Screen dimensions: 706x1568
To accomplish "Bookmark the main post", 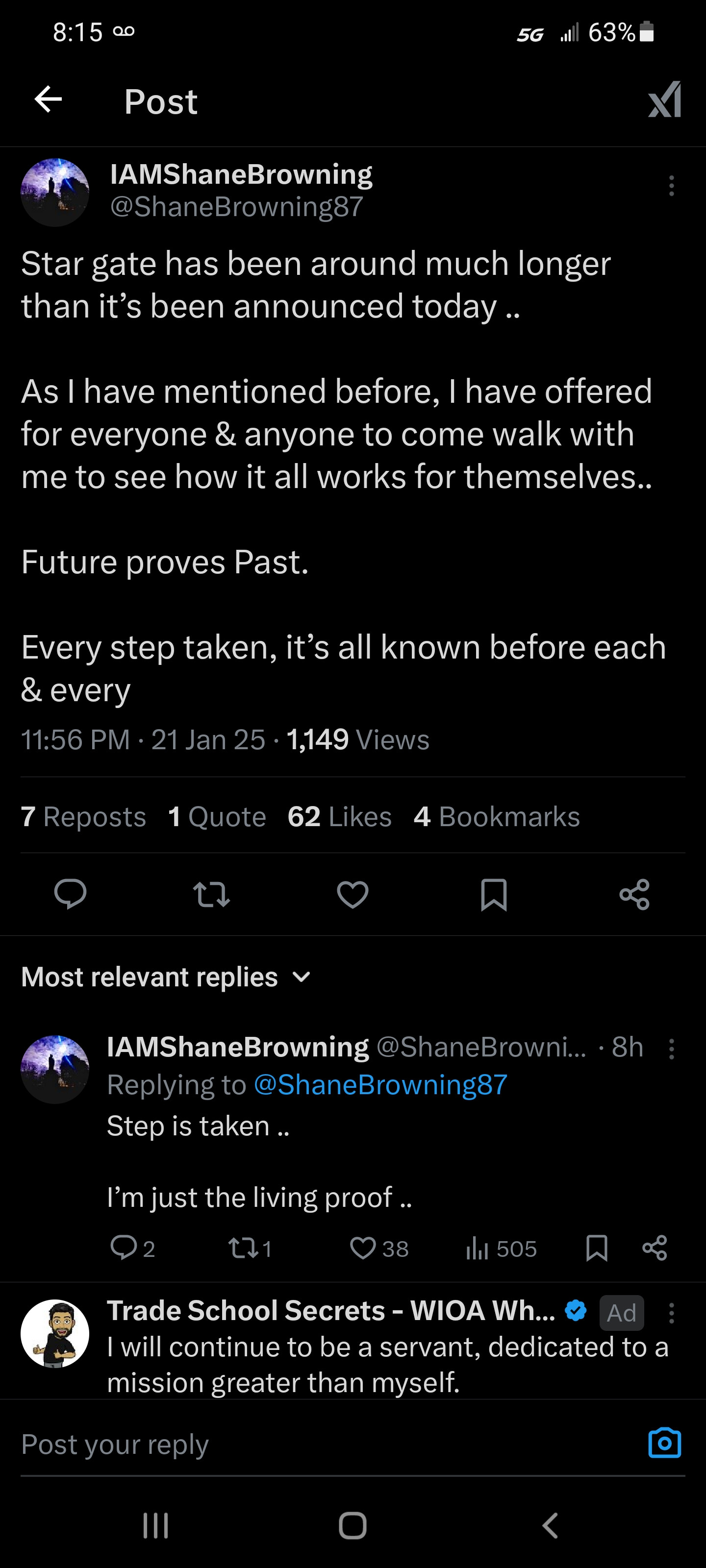I will pyautogui.click(x=493, y=894).
